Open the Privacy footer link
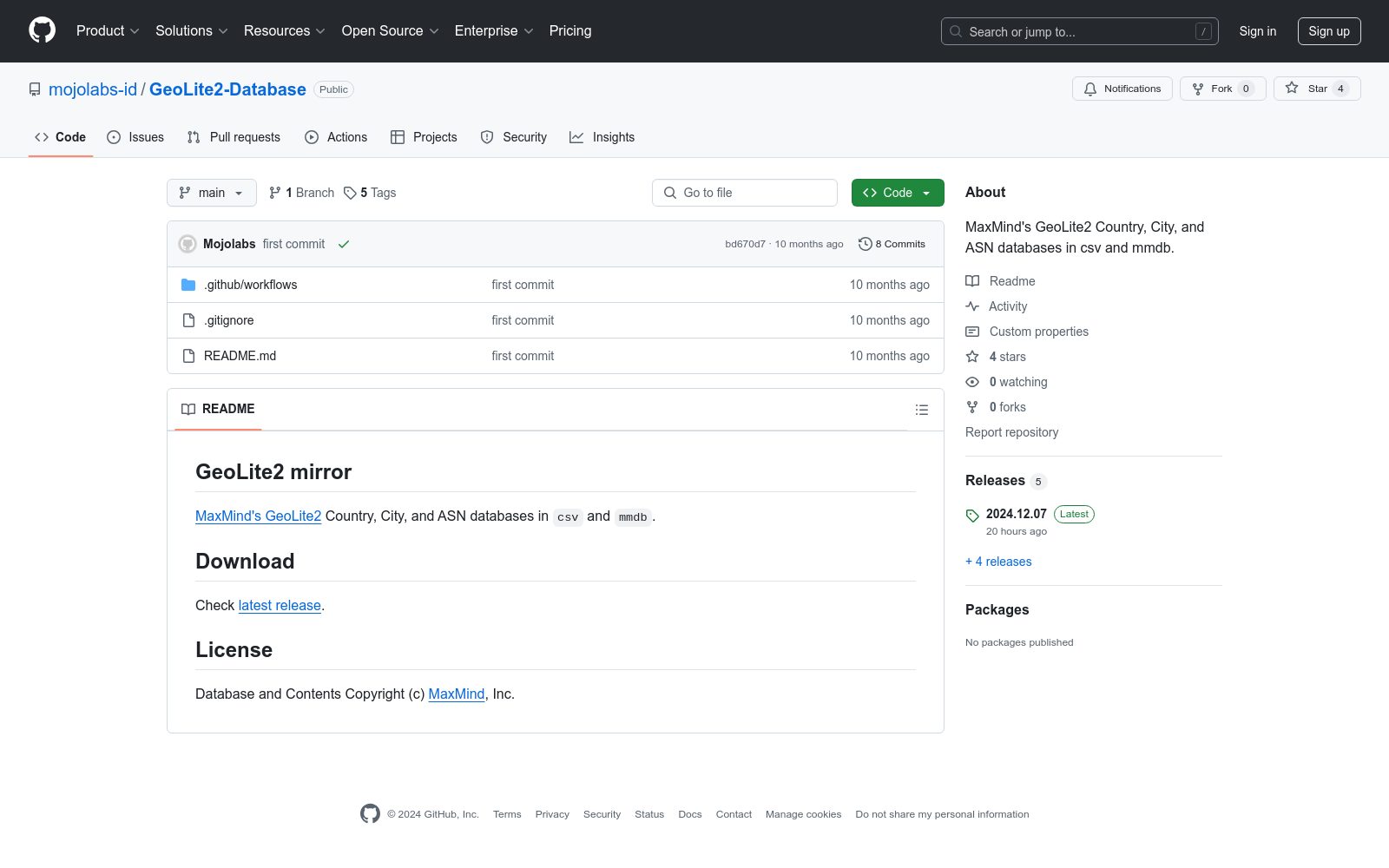This screenshot has width=1389, height=868. pos(552,814)
